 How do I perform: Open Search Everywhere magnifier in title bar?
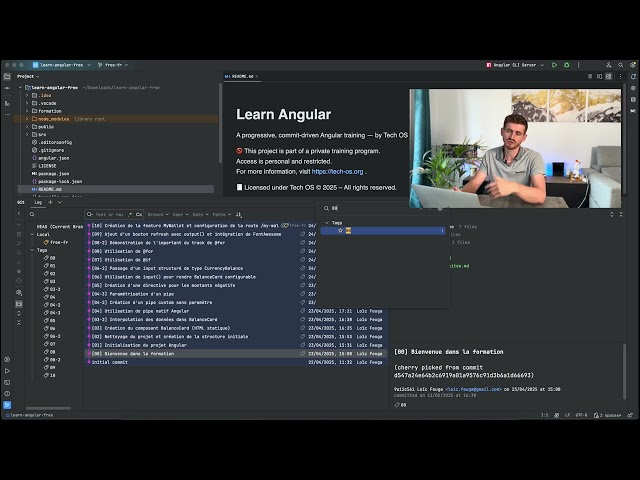620,65
